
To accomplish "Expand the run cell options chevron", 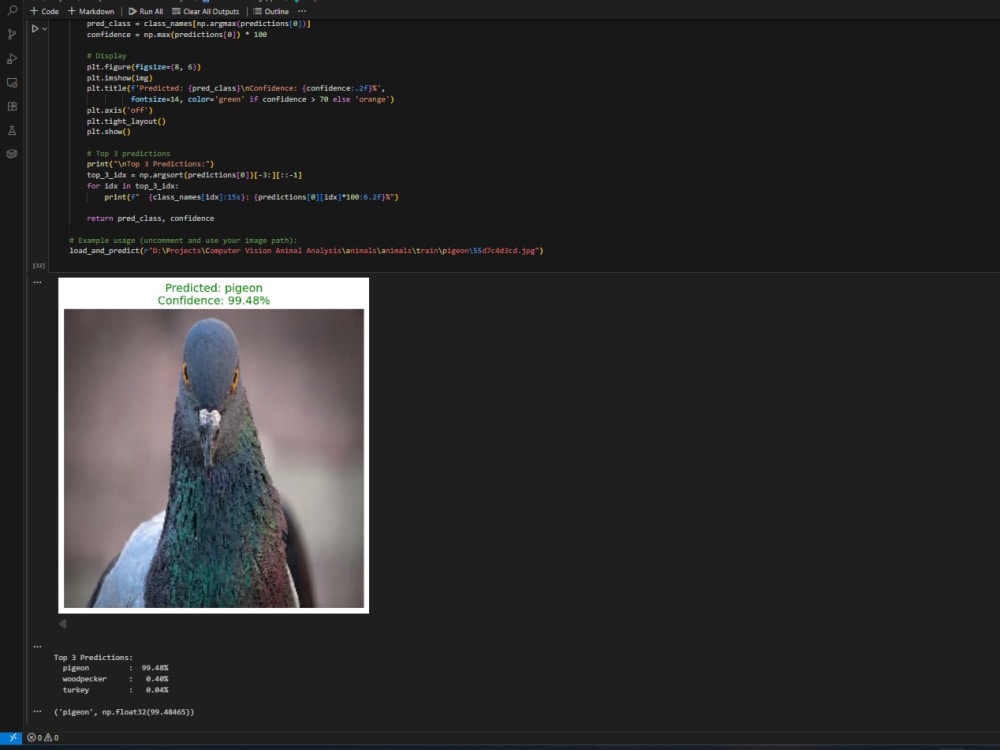I will click(x=45, y=29).
